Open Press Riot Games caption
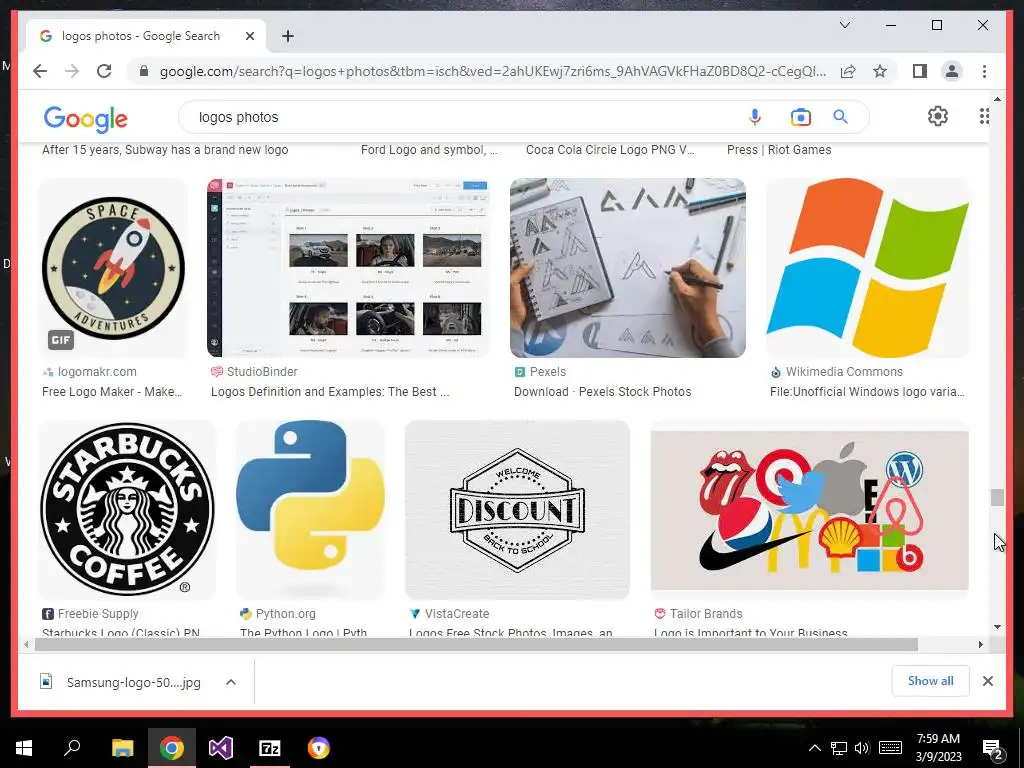1024x768 pixels. (779, 150)
